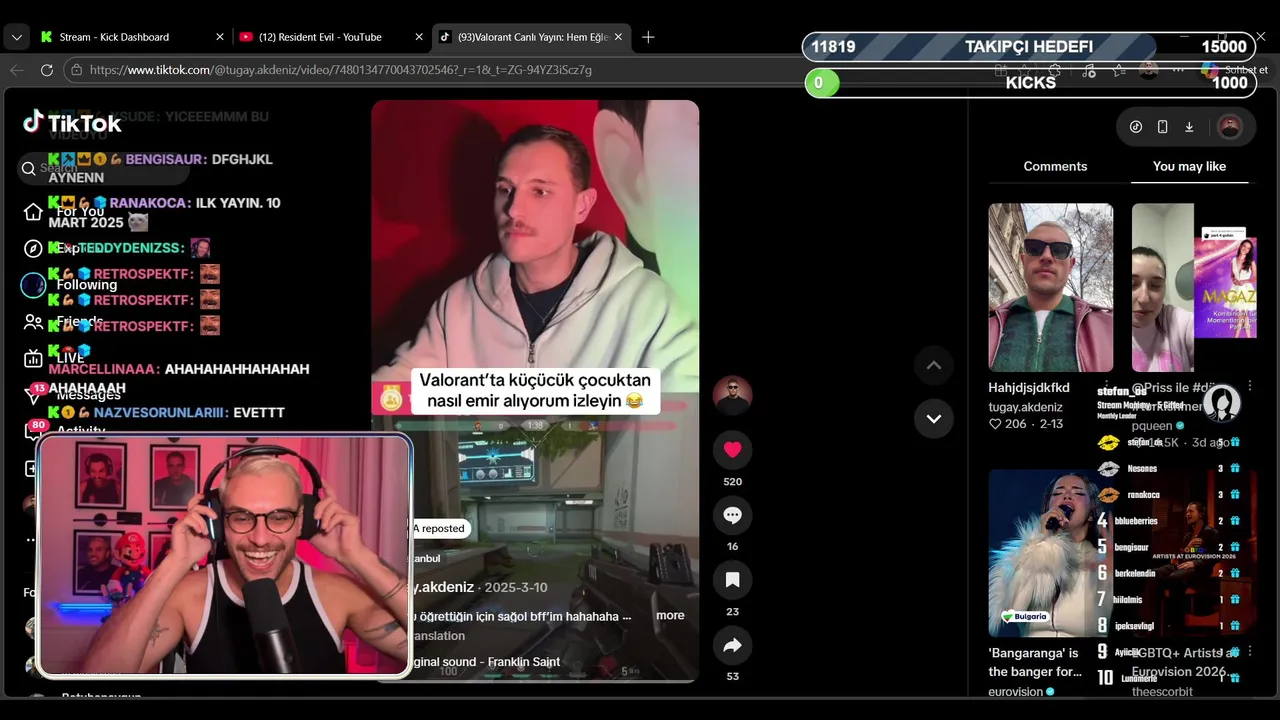Viewport: 1280px width, 720px height.
Task: Close the Valorant TikTok tab
Action: 618,37
